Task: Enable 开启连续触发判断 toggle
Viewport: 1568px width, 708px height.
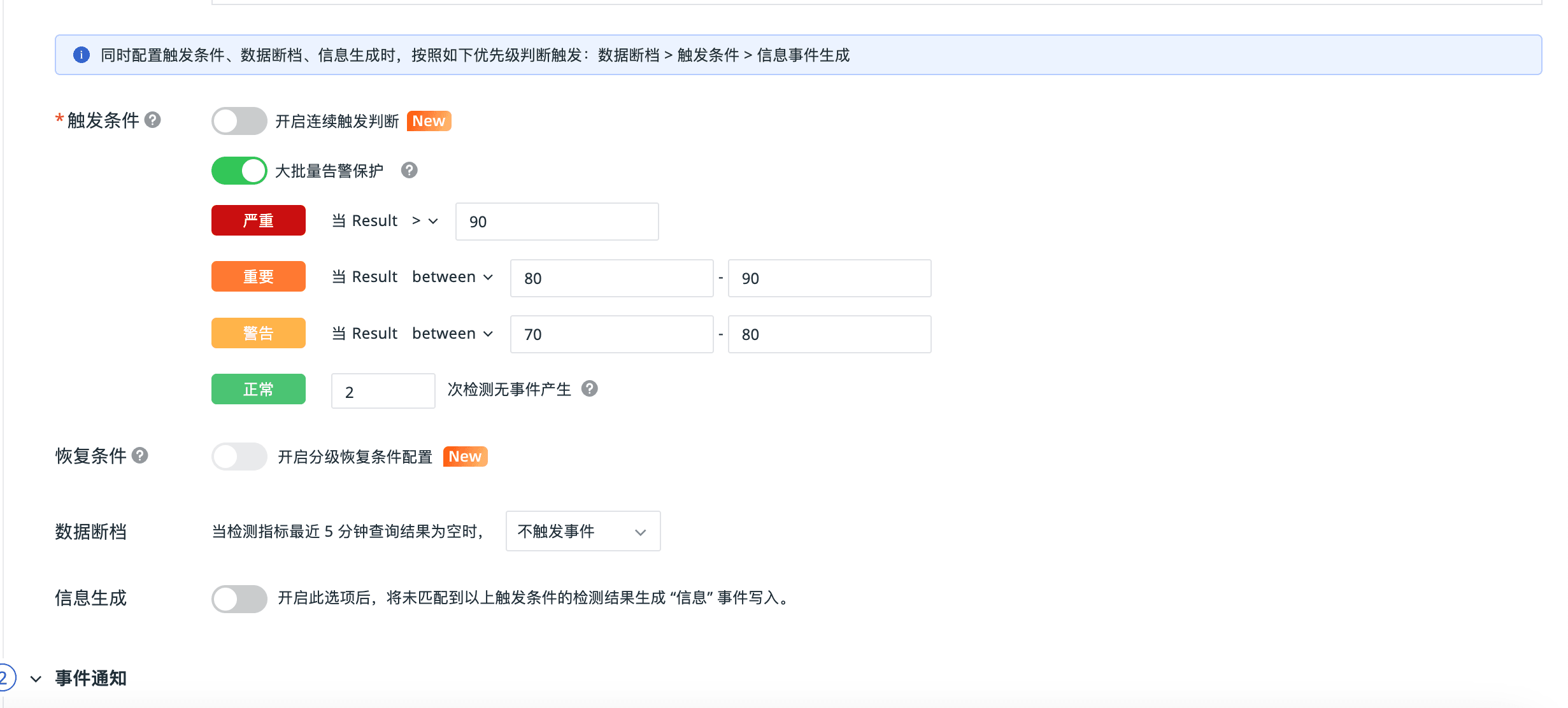Action: coord(239,121)
